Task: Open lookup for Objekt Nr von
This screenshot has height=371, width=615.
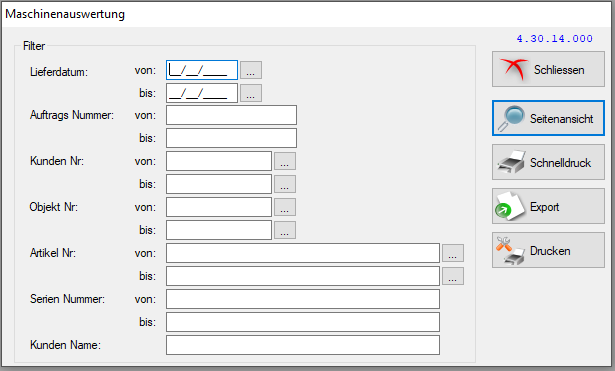Action: (285, 207)
